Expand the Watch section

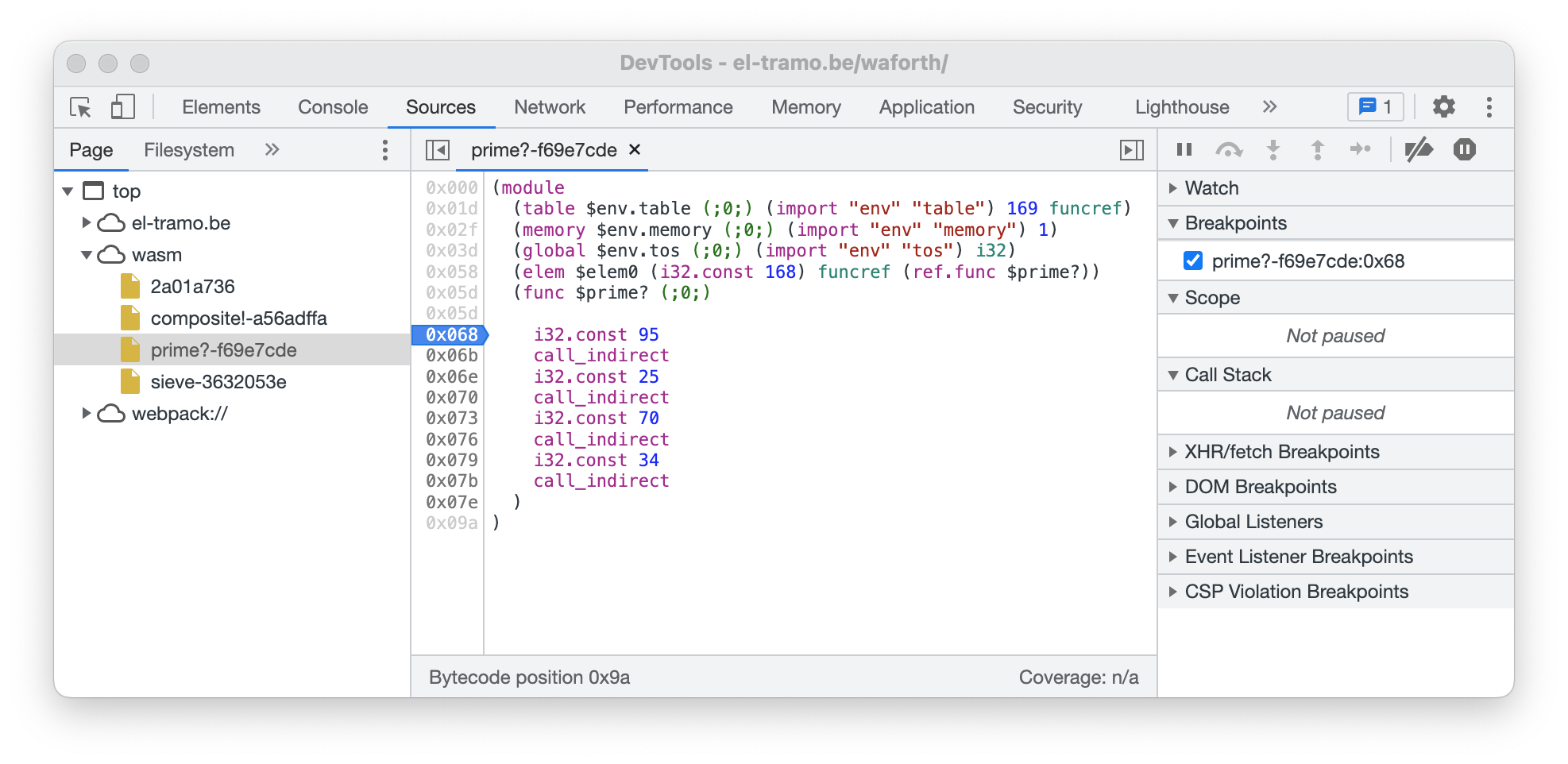point(1335,188)
